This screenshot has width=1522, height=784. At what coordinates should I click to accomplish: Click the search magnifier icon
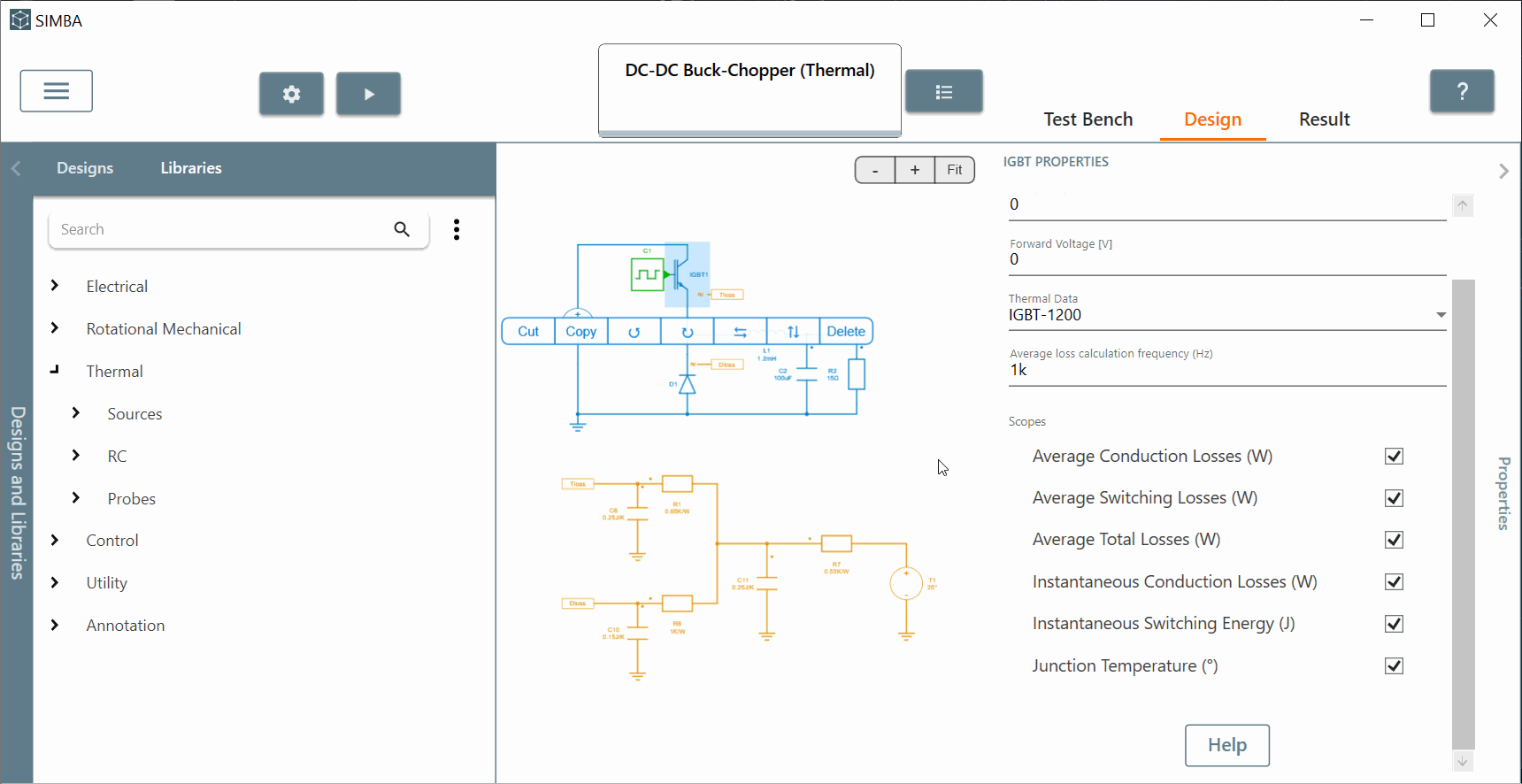coord(402,229)
